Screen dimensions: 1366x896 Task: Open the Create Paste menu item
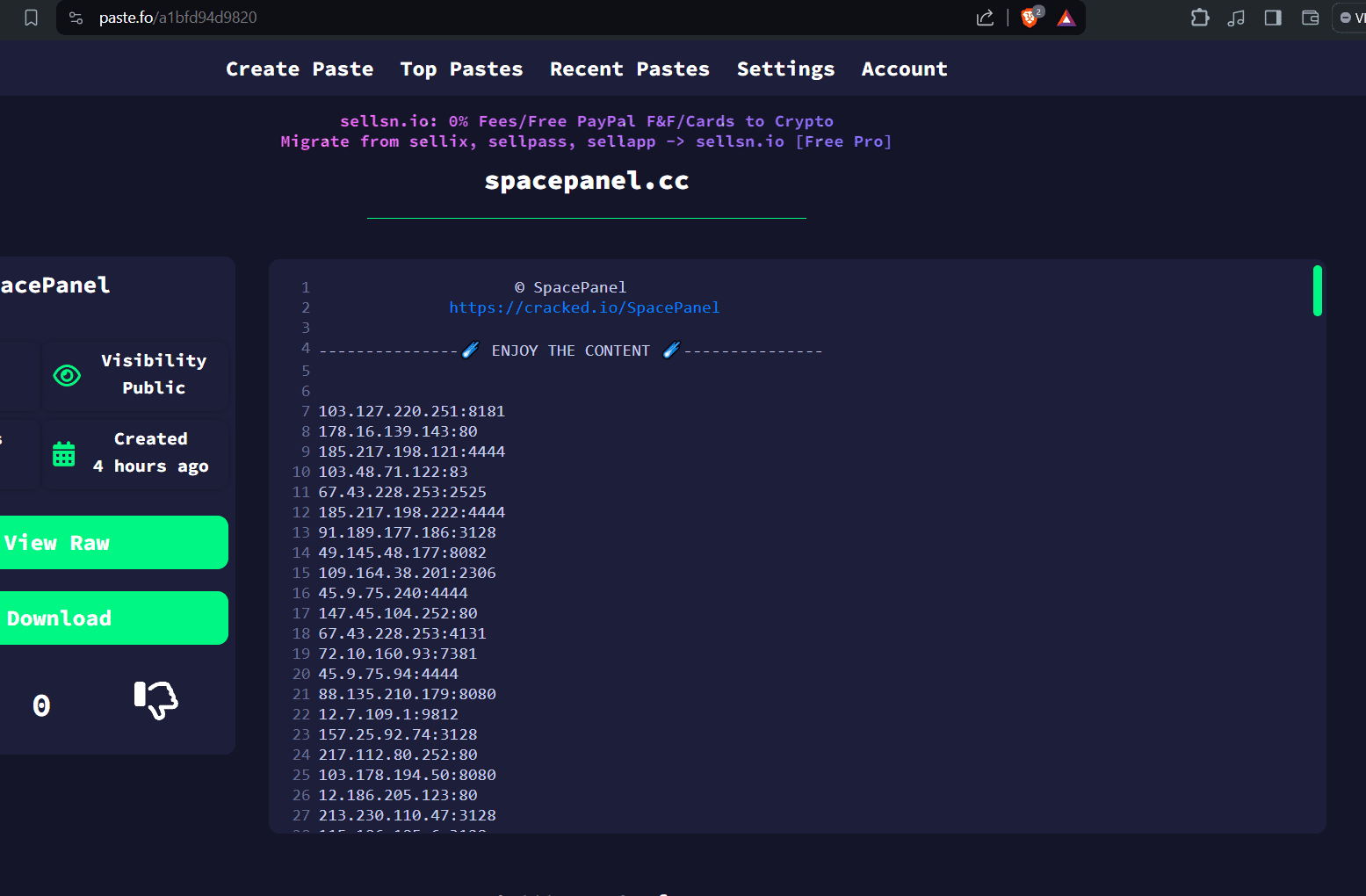click(x=300, y=69)
